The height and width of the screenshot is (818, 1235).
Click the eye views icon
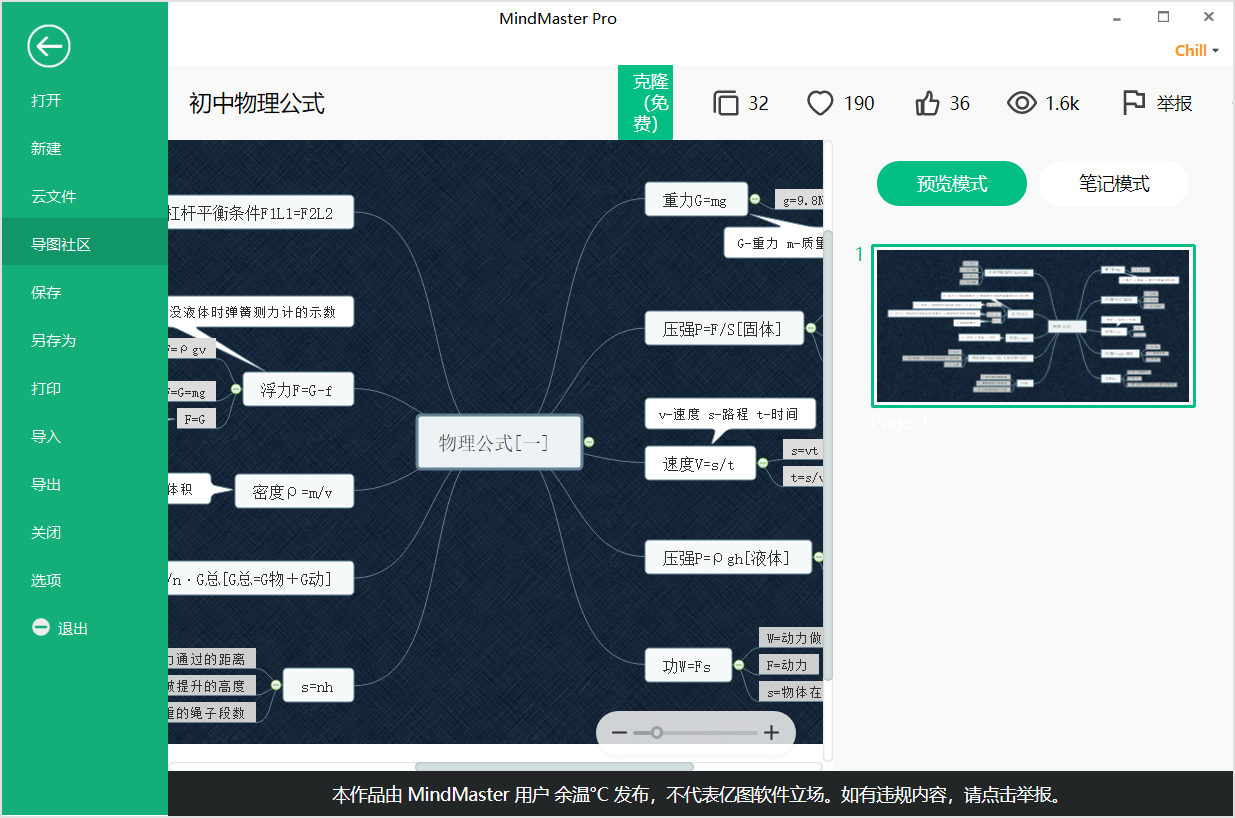(x=1021, y=103)
